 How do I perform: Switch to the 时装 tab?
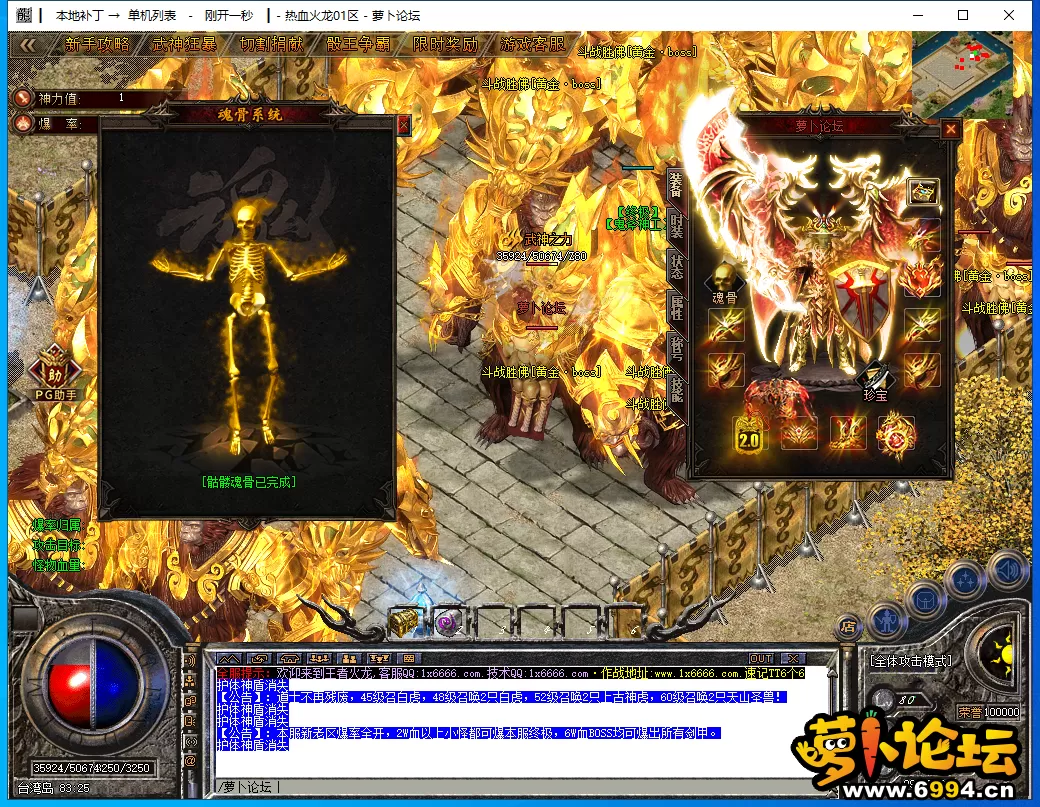pos(676,227)
